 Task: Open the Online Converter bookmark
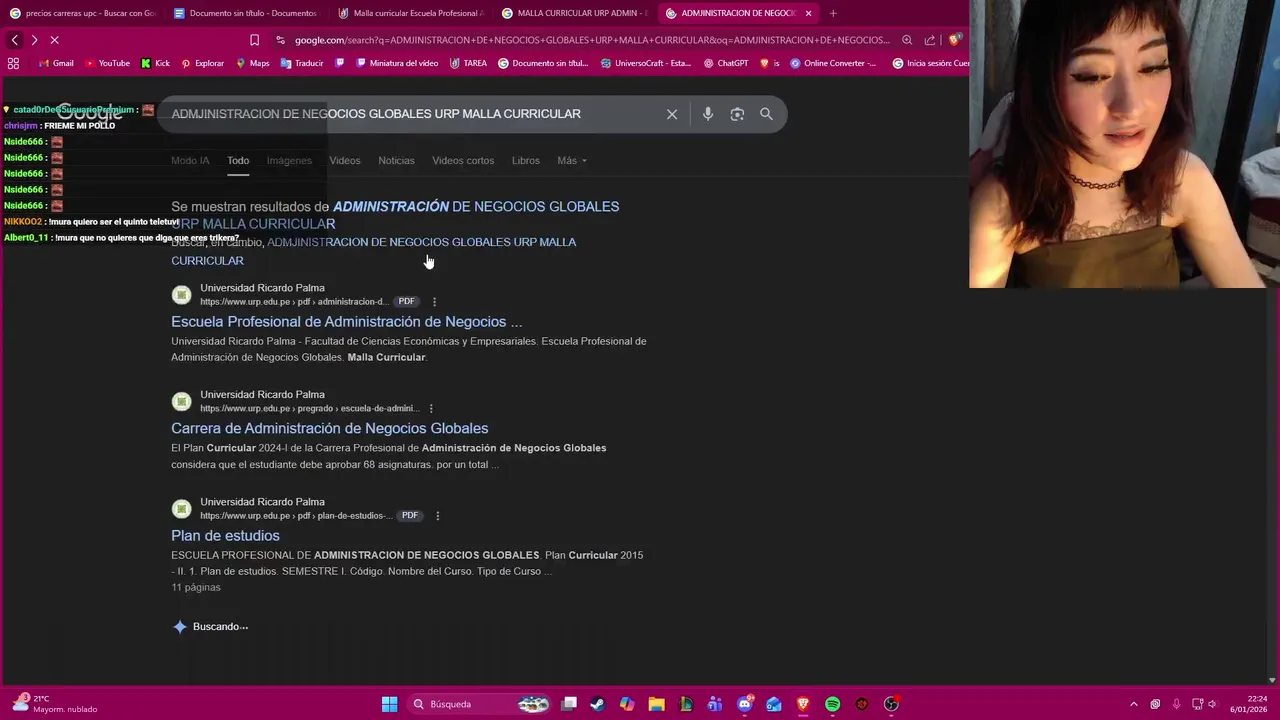(x=833, y=63)
